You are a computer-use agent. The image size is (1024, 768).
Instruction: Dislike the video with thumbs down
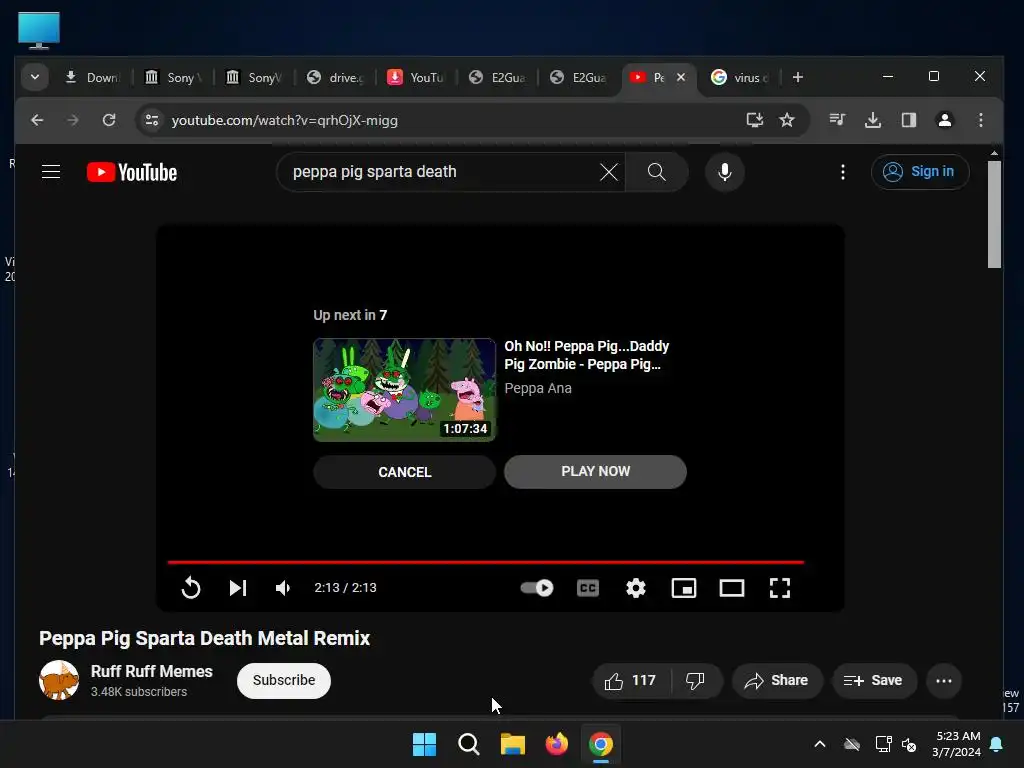696,680
